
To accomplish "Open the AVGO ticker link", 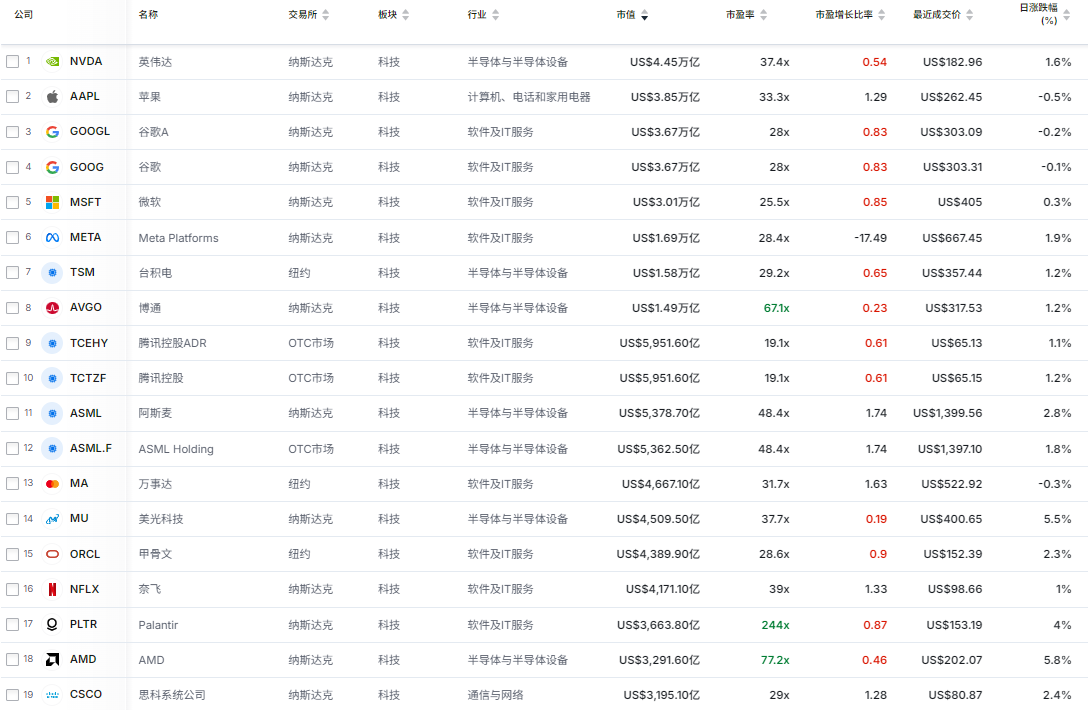I will [x=86, y=308].
